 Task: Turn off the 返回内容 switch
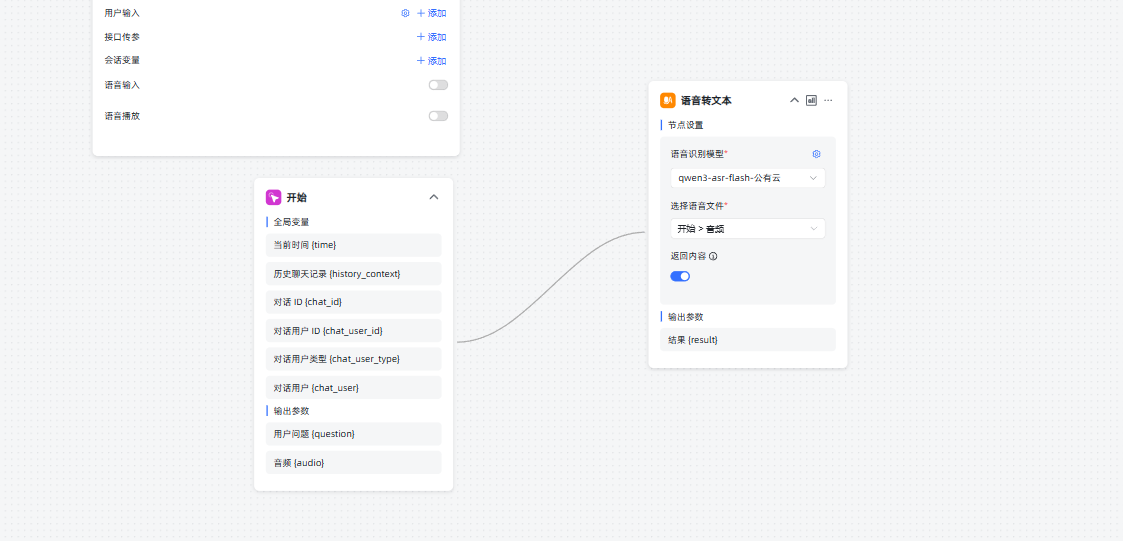point(680,276)
